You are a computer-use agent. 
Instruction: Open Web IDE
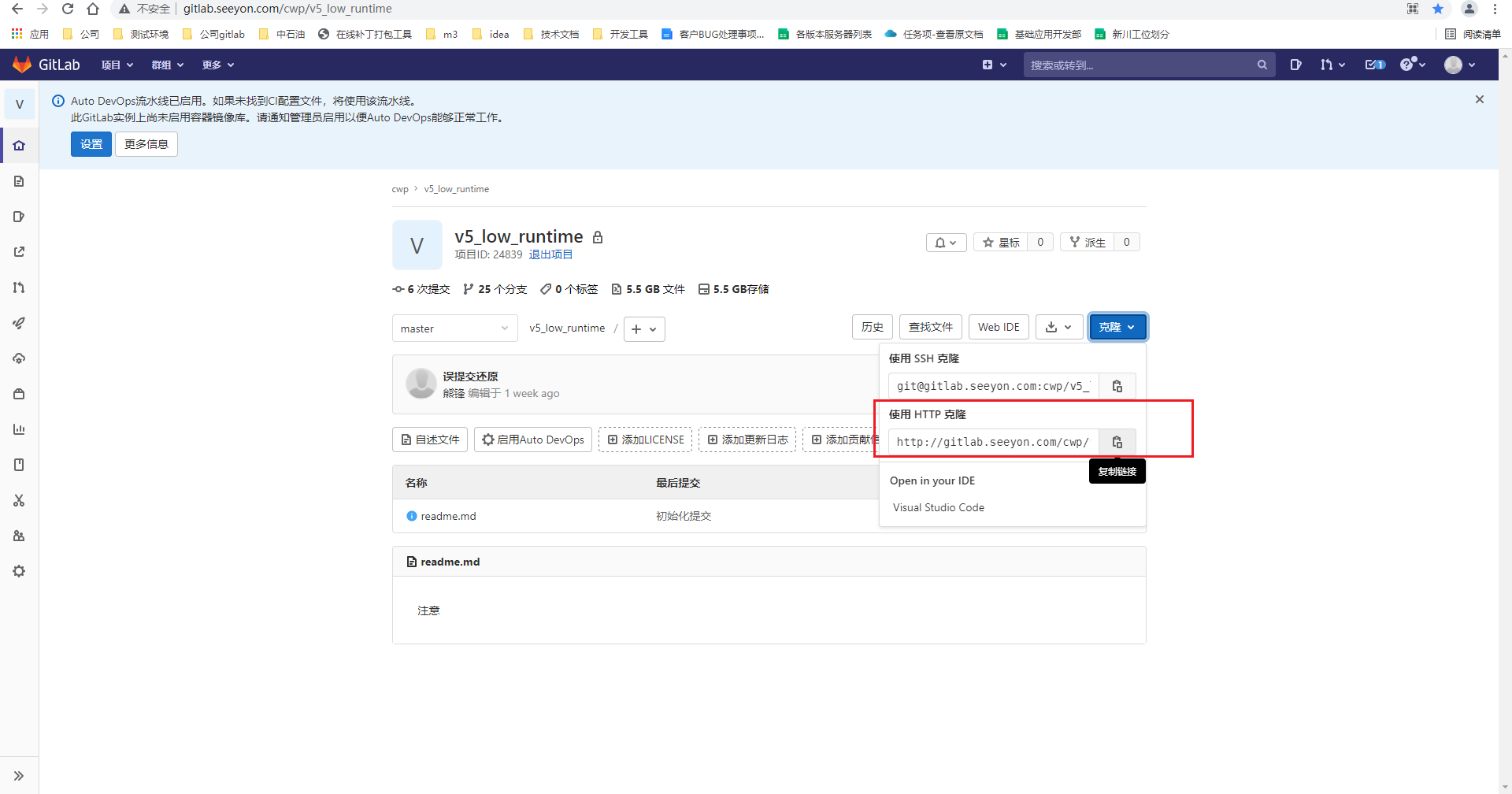coord(998,327)
